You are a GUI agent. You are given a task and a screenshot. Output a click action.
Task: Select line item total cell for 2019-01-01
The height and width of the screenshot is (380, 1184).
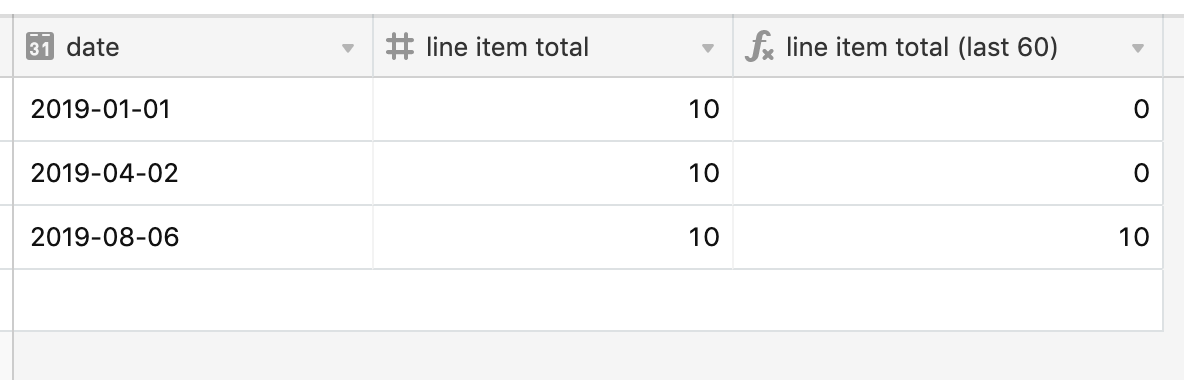pyautogui.click(x=553, y=109)
